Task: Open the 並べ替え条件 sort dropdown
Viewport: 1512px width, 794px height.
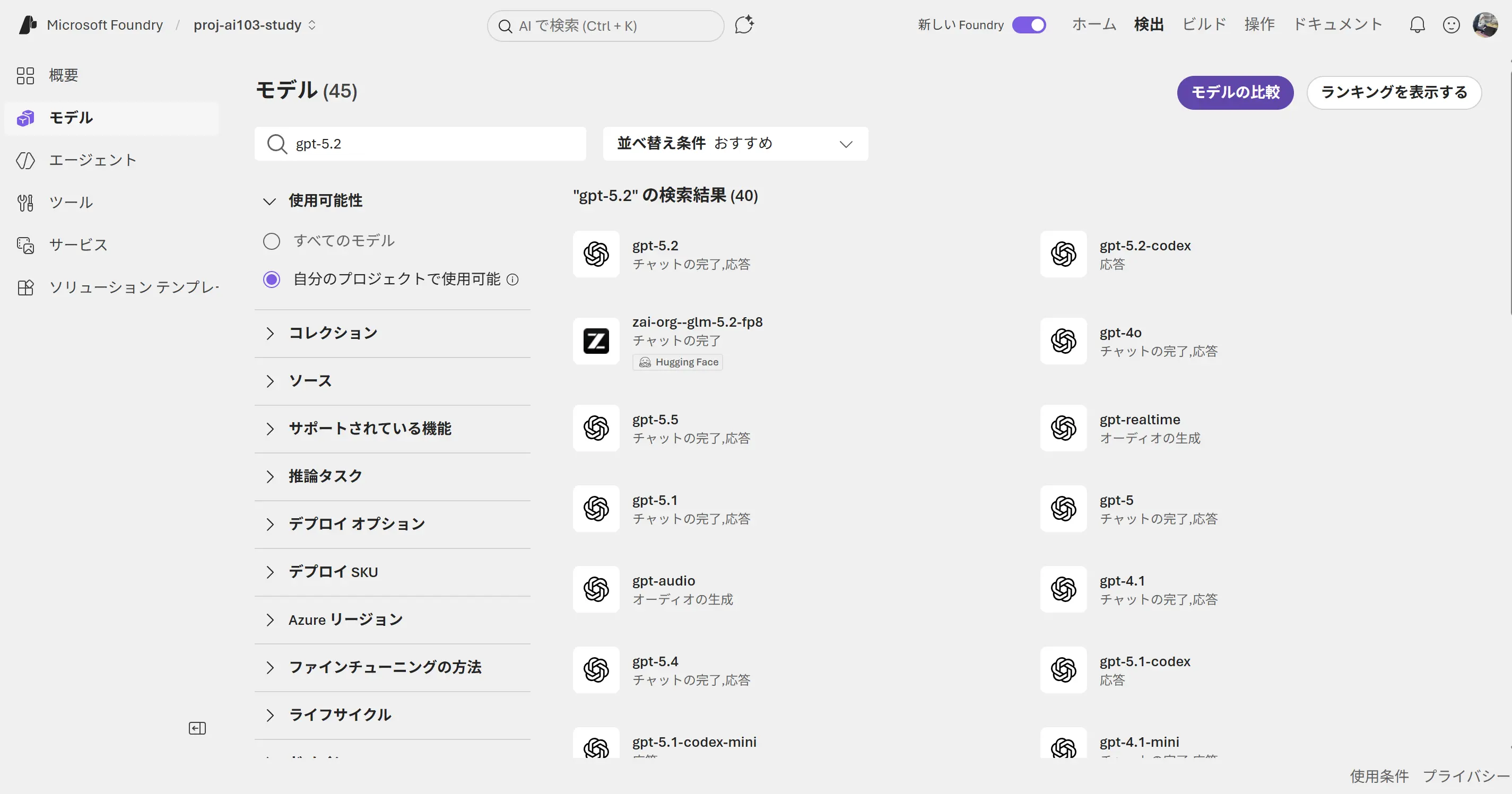Action: pos(735,144)
